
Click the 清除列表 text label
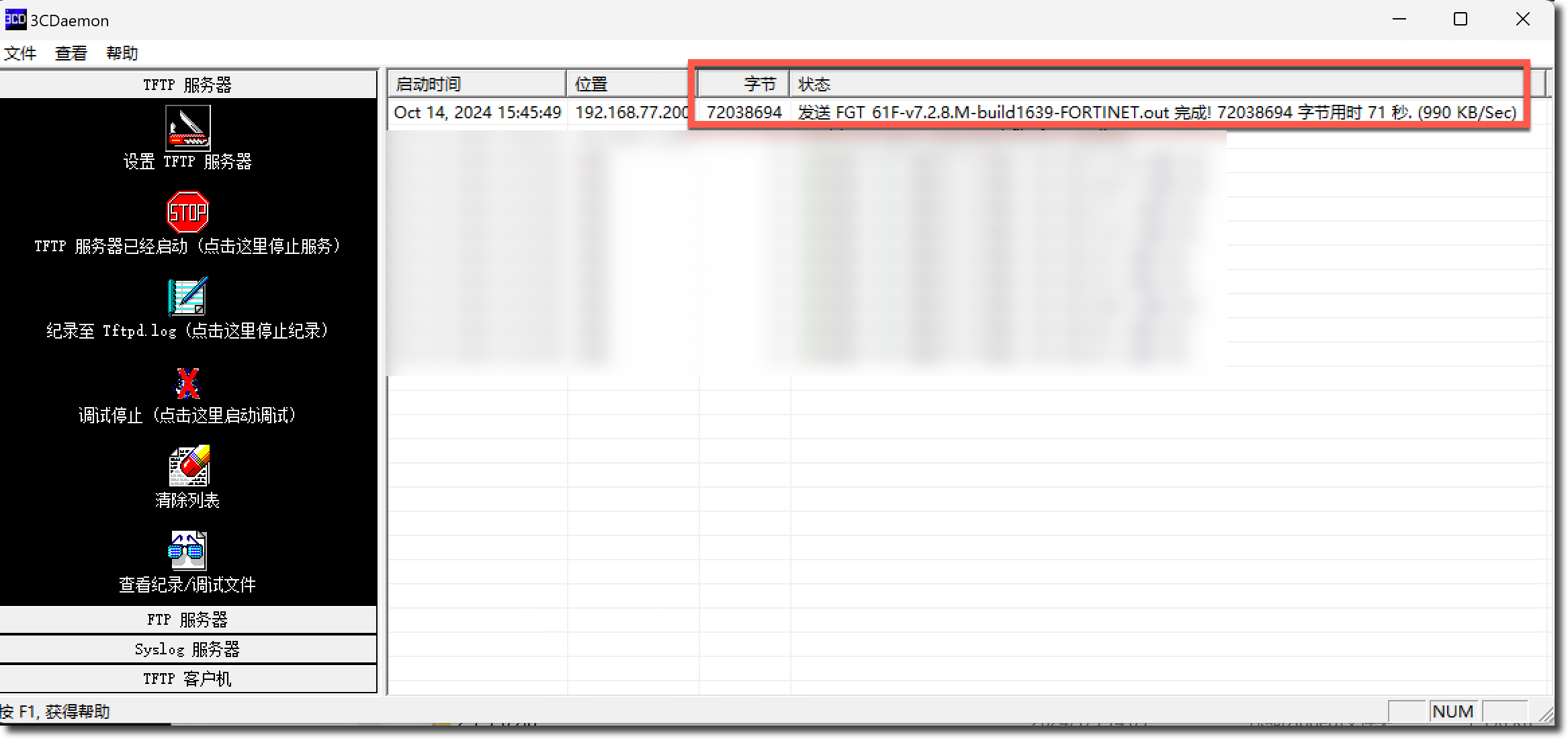coord(187,501)
